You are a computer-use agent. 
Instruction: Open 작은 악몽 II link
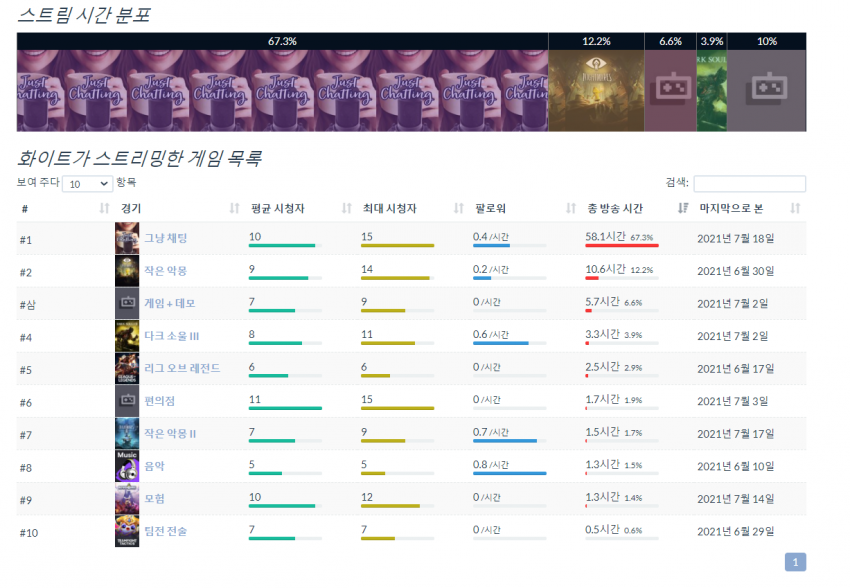170,434
